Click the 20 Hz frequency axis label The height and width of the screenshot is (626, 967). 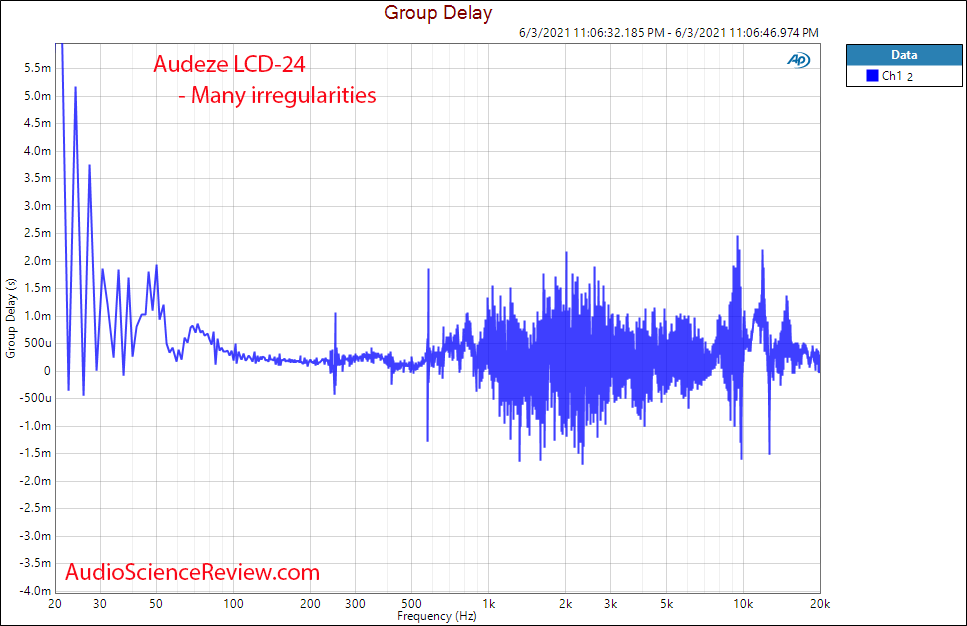click(x=55, y=604)
